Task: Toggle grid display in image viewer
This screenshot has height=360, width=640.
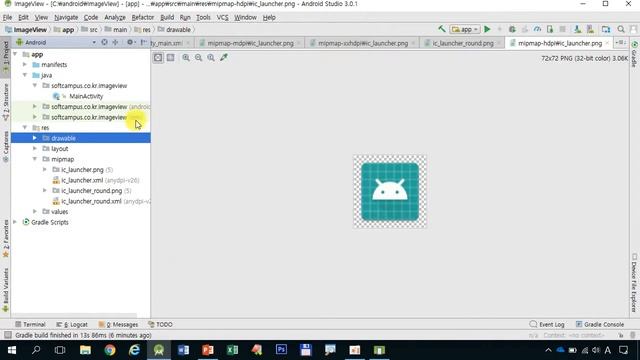Action: coord(171,58)
